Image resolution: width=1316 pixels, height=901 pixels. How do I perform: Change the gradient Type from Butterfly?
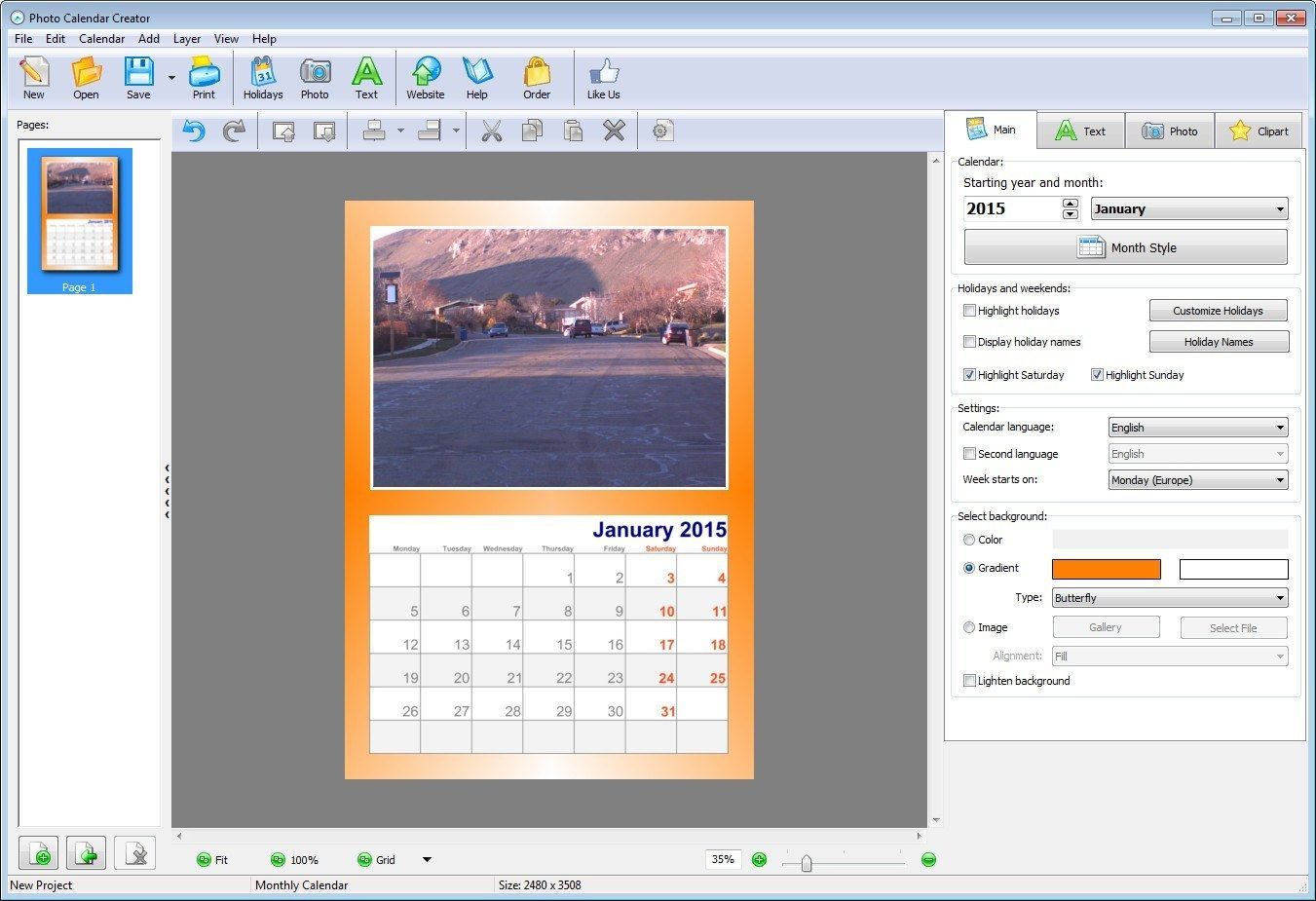pos(1169,597)
